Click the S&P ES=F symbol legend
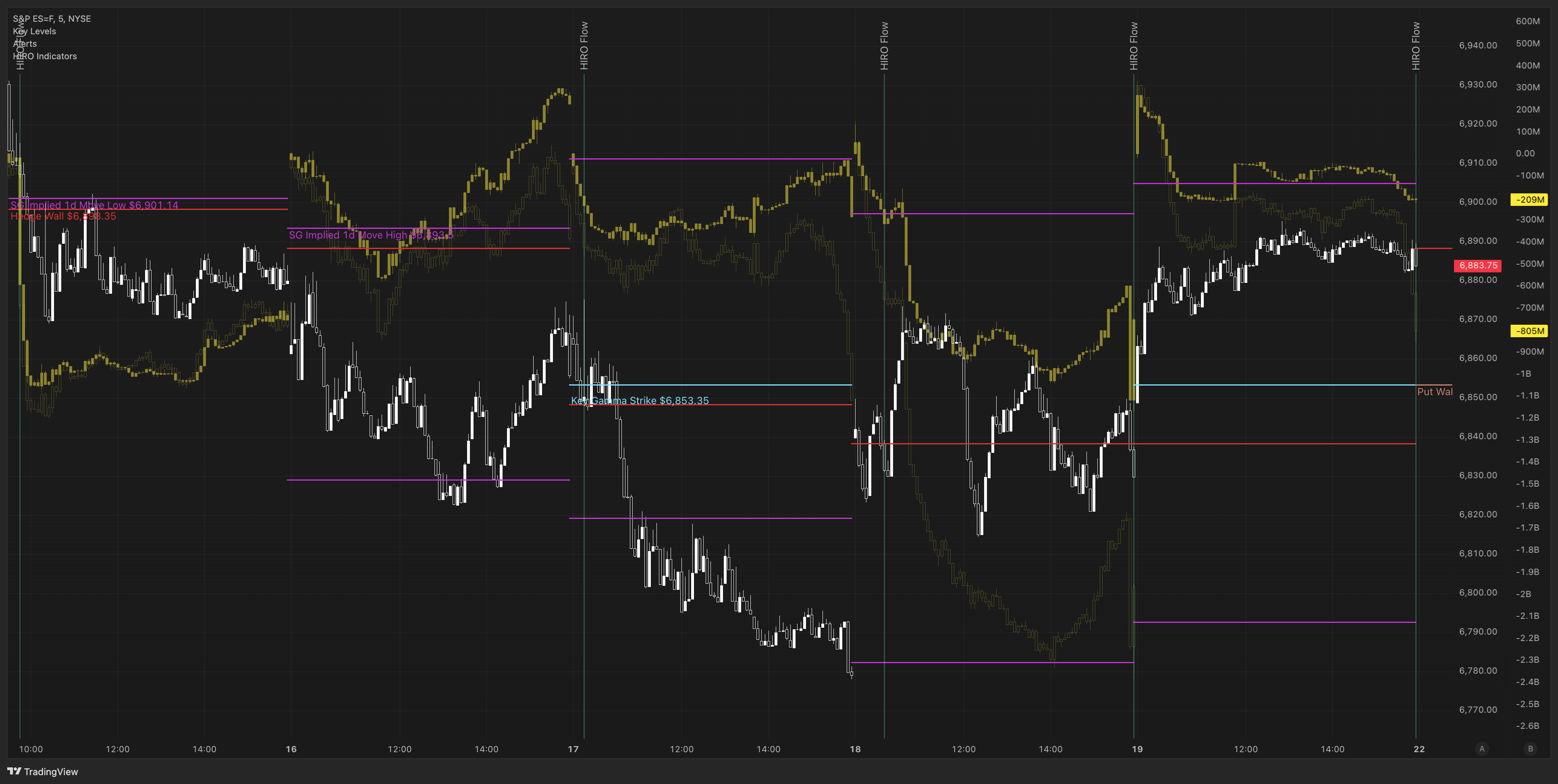 (x=52, y=19)
